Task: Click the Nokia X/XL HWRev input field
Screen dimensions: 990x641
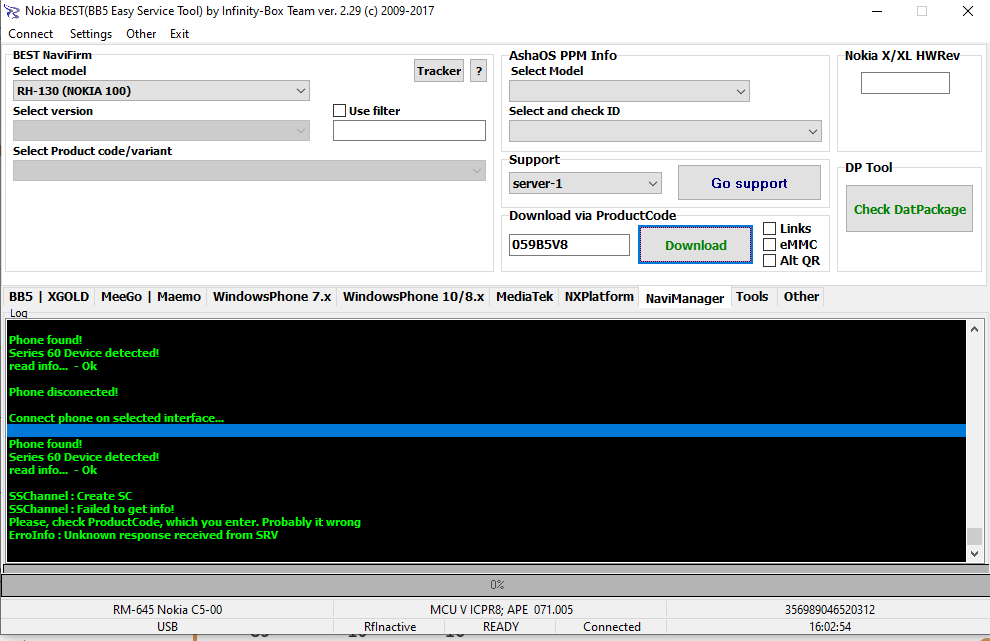Action: click(905, 83)
